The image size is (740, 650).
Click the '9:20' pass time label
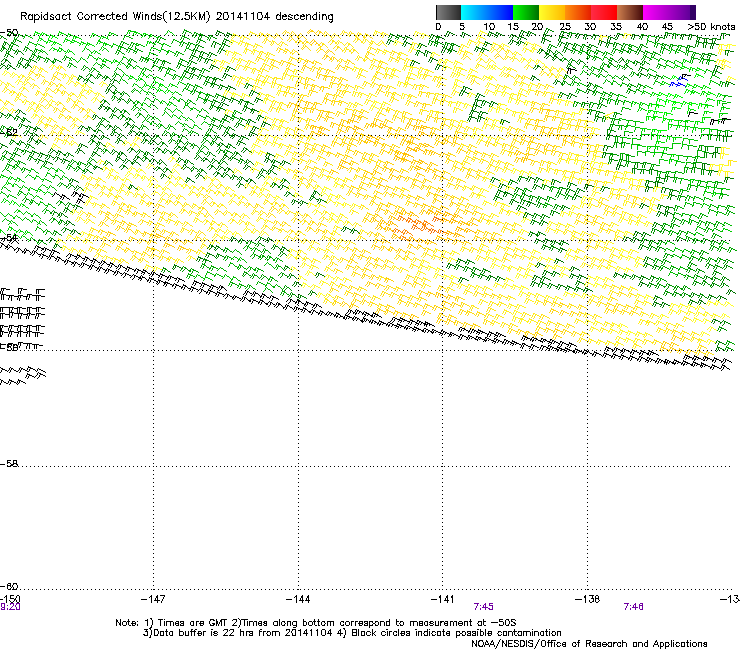(x=10, y=607)
